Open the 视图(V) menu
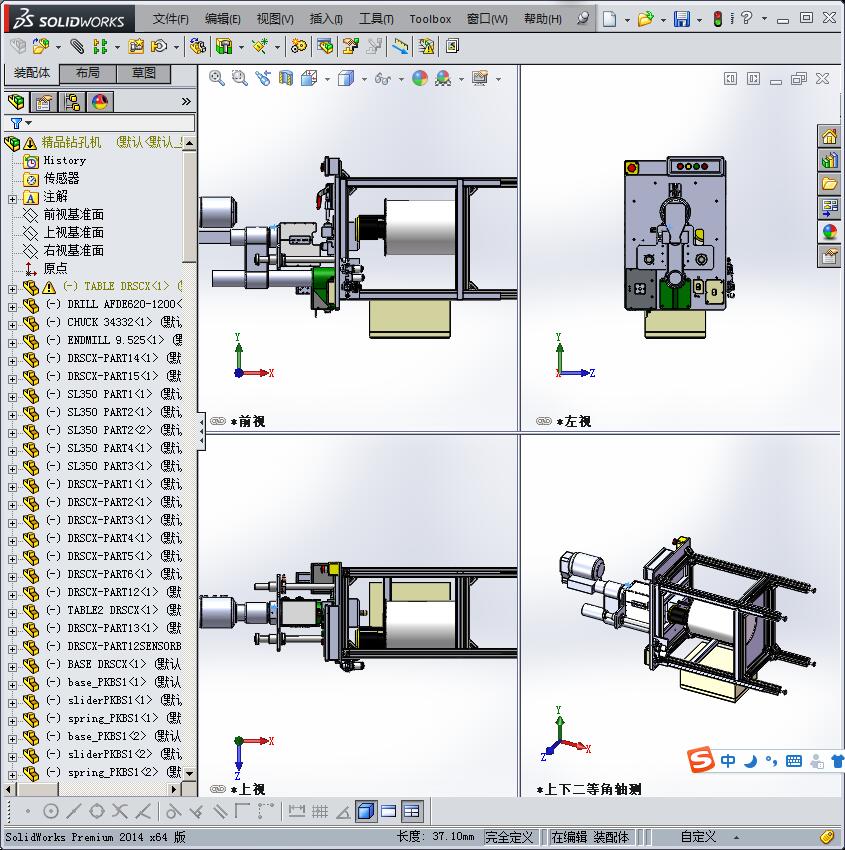Screen dimensions: 845x850 point(275,19)
